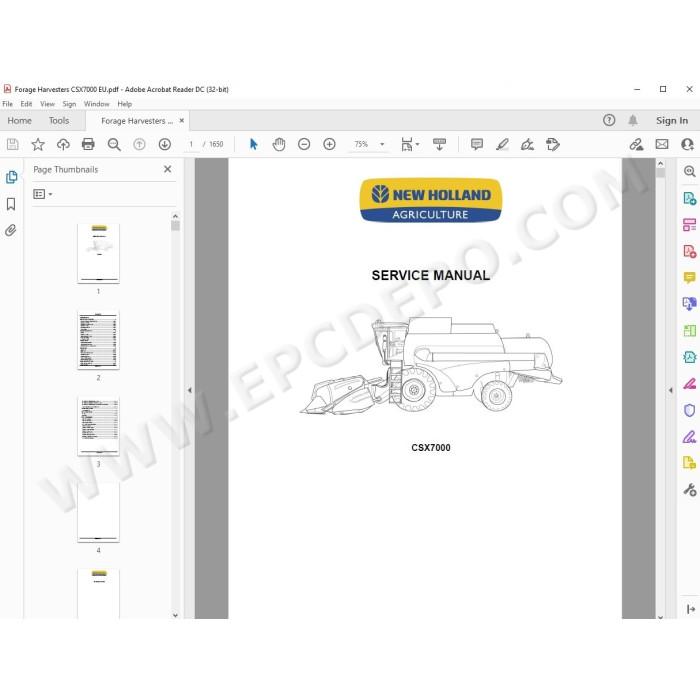Open the Window menu
Image resolution: width=700 pixels, height=700 pixels.
coord(96,104)
